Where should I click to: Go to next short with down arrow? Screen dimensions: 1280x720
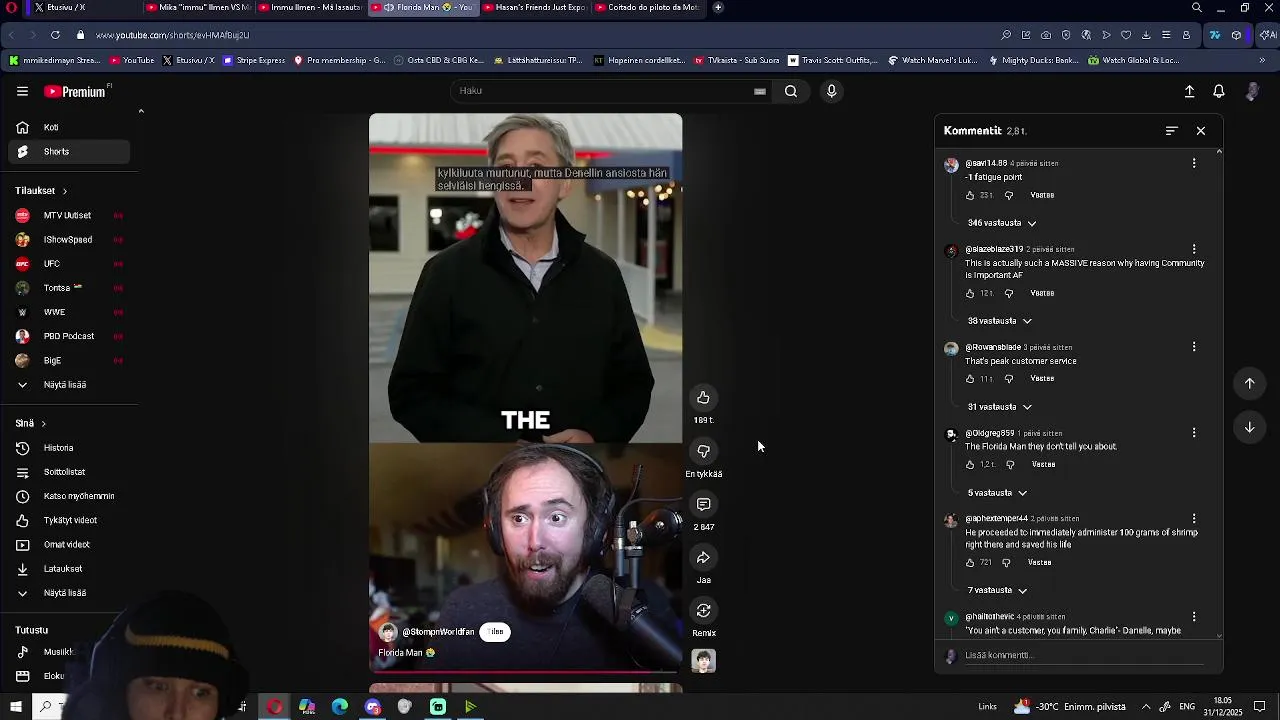point(1249,427)
